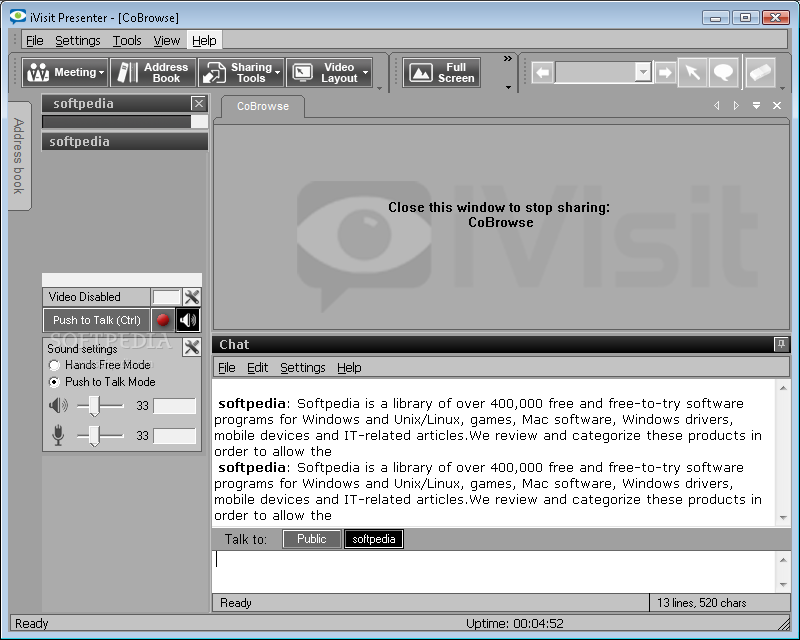Expand the Address book side tab
The width and height of the screenshot is (800, 640).
click(19, 156)
